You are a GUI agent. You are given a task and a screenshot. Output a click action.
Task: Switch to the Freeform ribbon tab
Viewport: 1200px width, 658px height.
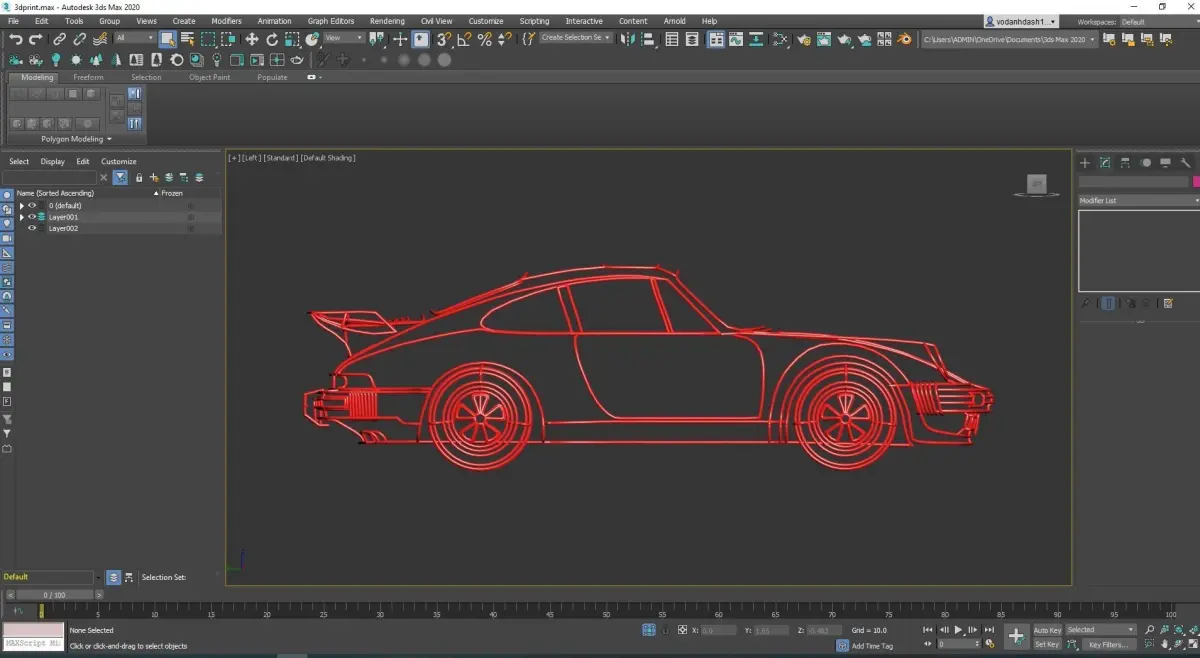[x=88, y=77]
